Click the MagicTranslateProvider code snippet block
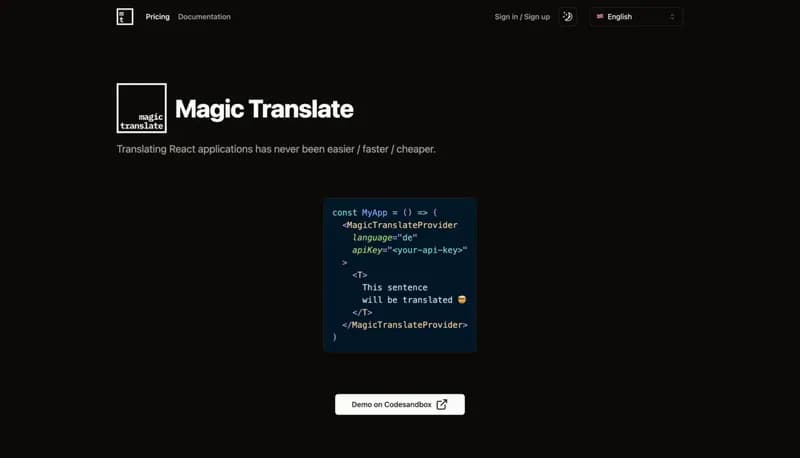 tap(400, 275)
